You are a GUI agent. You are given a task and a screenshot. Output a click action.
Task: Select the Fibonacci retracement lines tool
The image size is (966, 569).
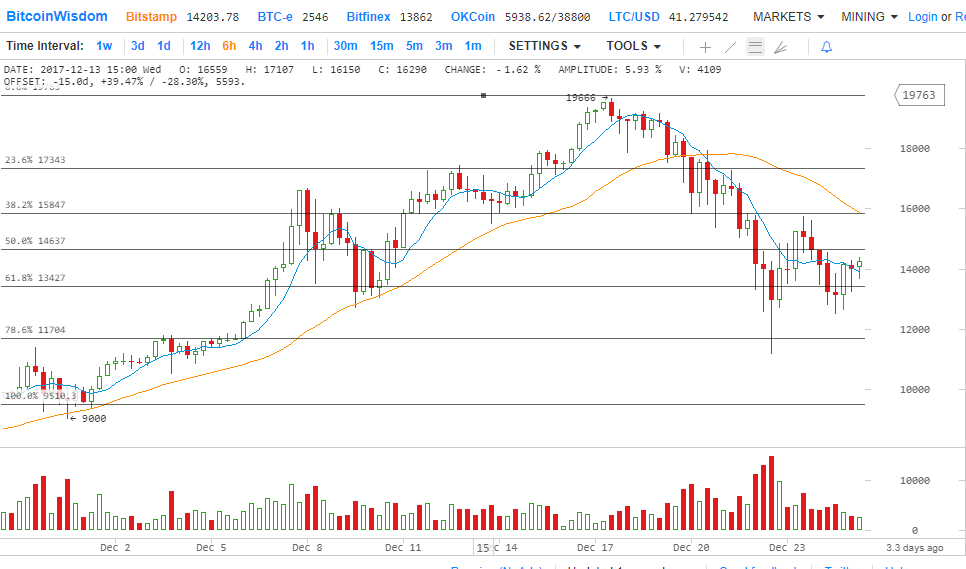pyautogui.click(x=755, y=47)
